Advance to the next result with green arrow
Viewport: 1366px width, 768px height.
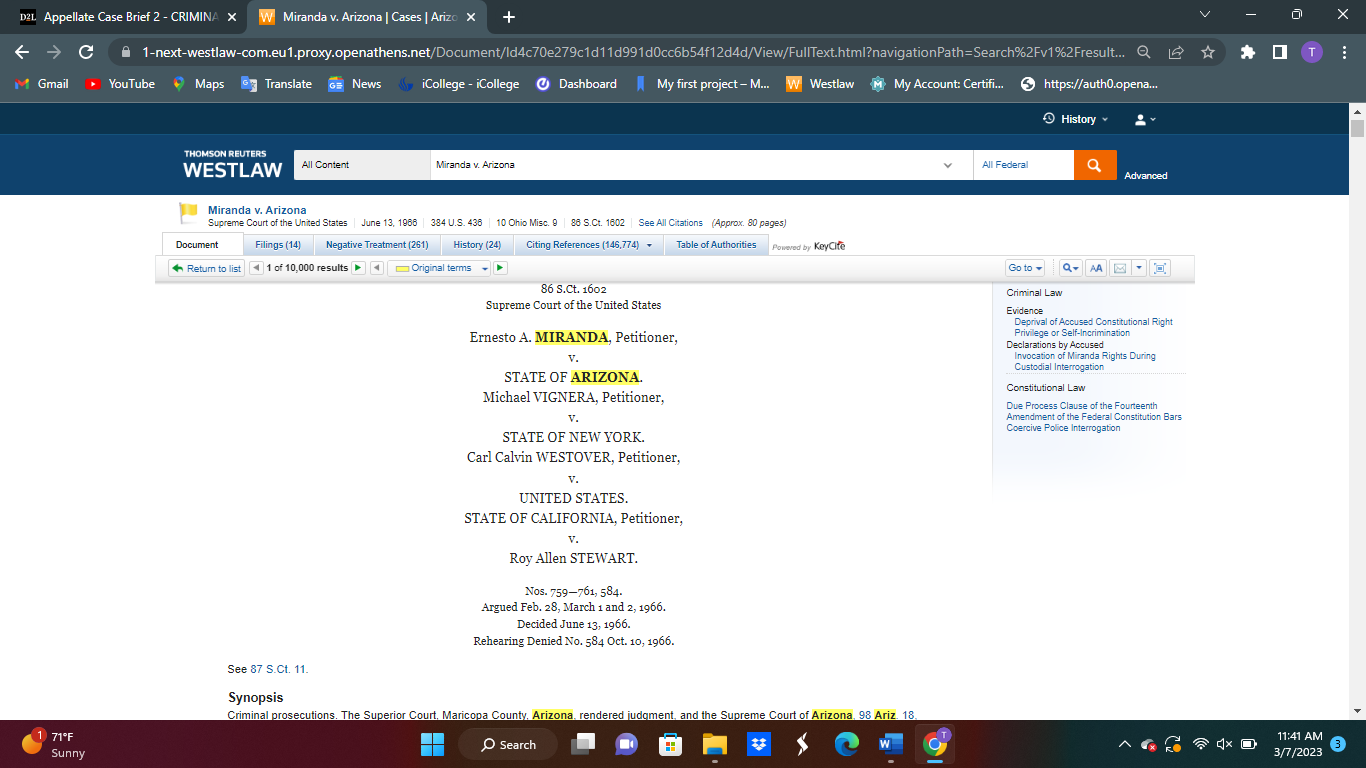pyautogui.click(x=357, y=268)
